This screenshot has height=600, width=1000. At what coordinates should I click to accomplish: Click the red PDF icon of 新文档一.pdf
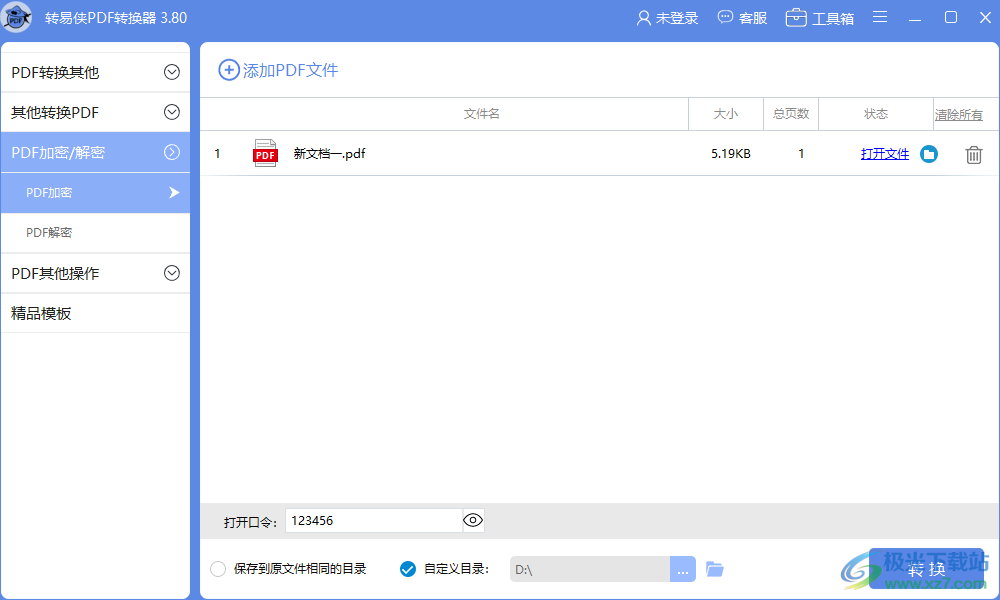pos(265,153)
